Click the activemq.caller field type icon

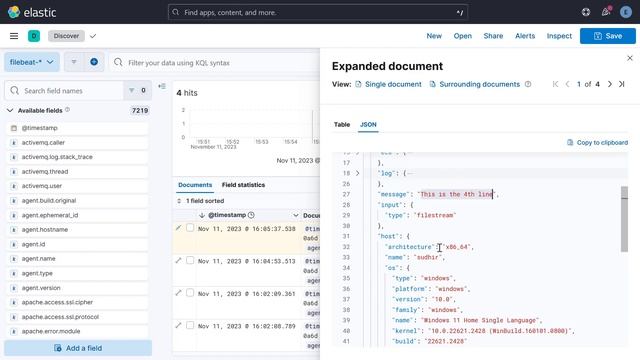(14, 143)
